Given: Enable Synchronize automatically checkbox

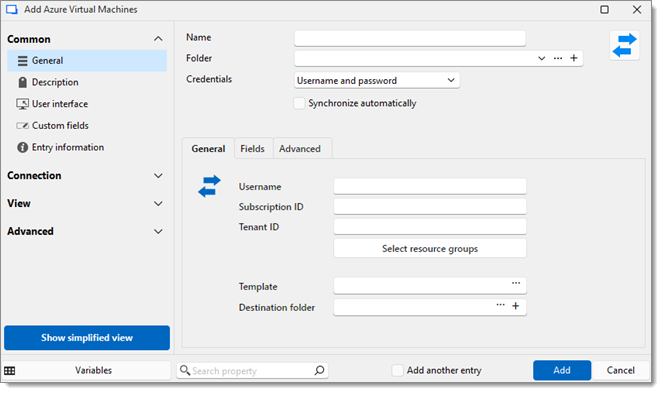Looking at the screenshot, I should click(x=299, y=103).
